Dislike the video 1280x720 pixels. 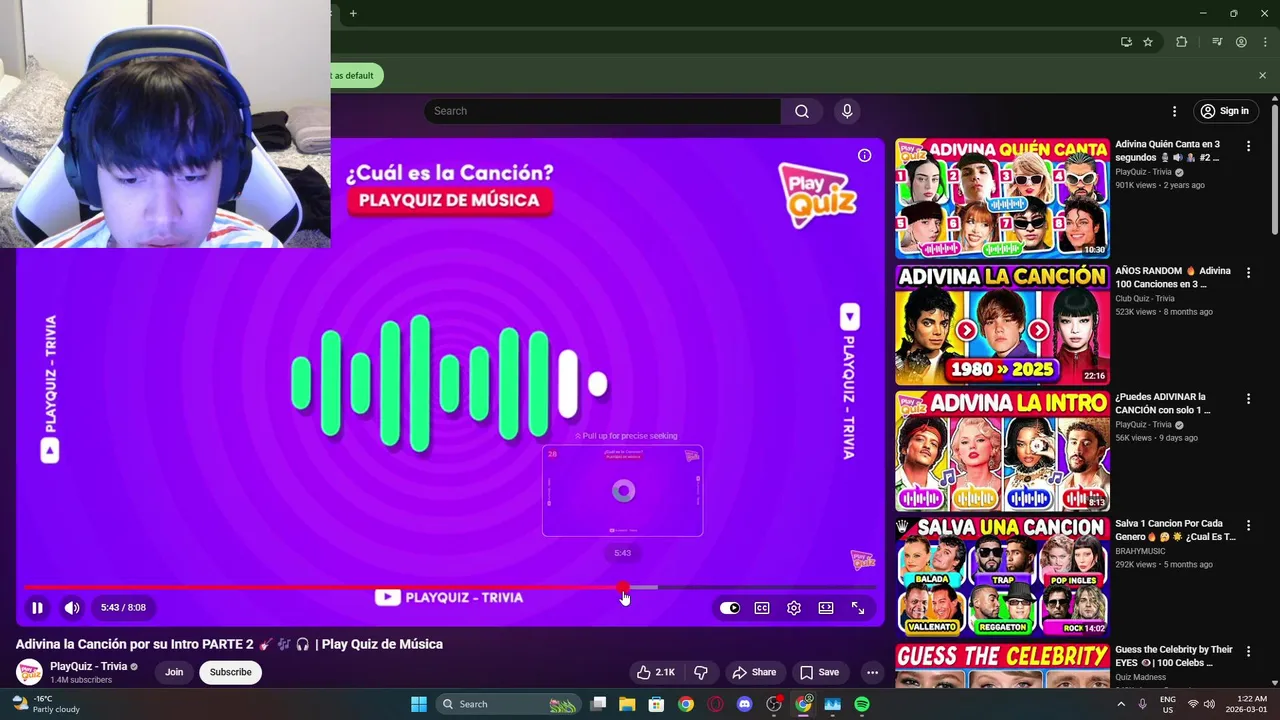point(701,672)
